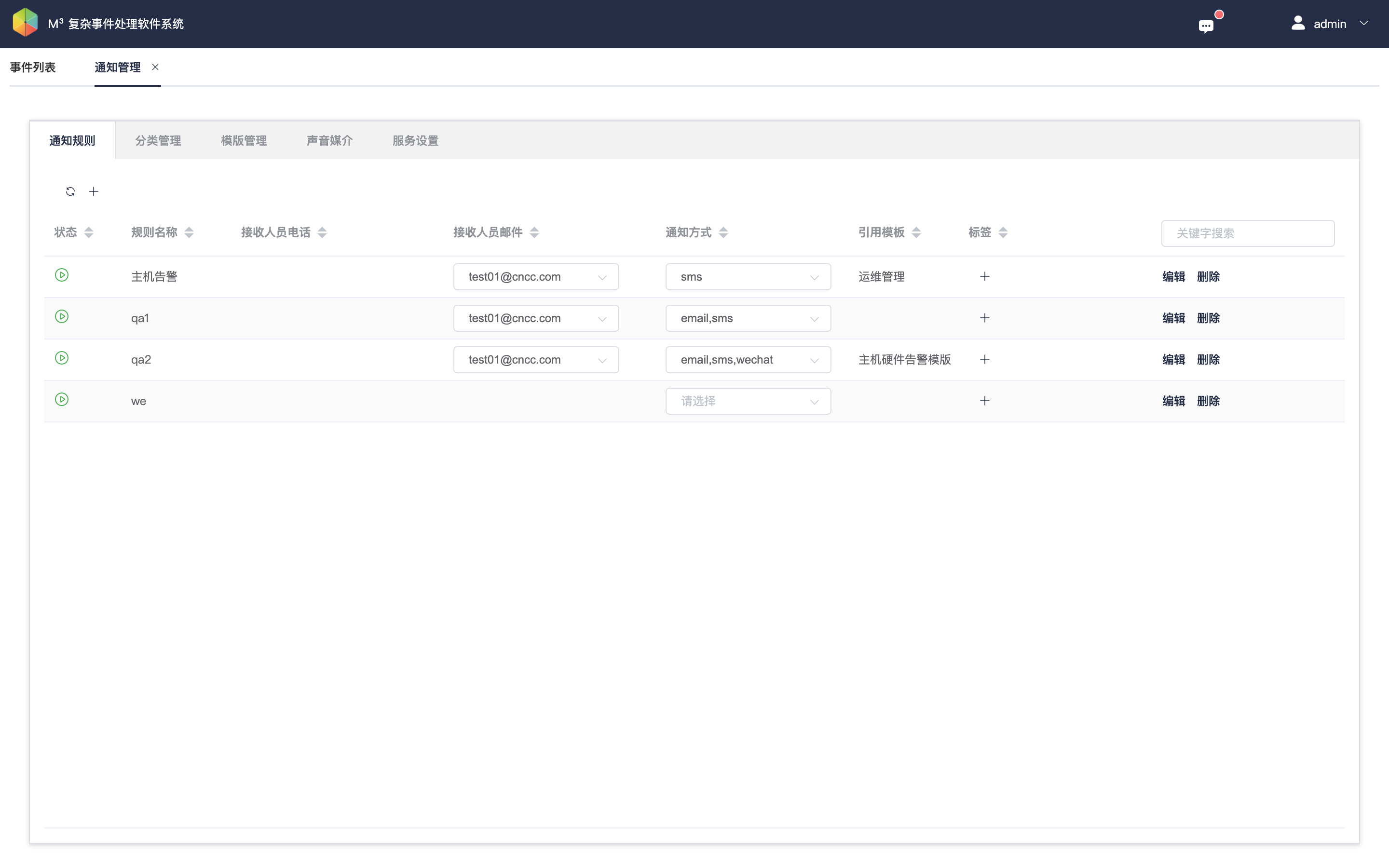The height and width of the screenshot is (868, 1389).
Task: Open email dropdown for qa2 row
Action: tap(535, 359)
